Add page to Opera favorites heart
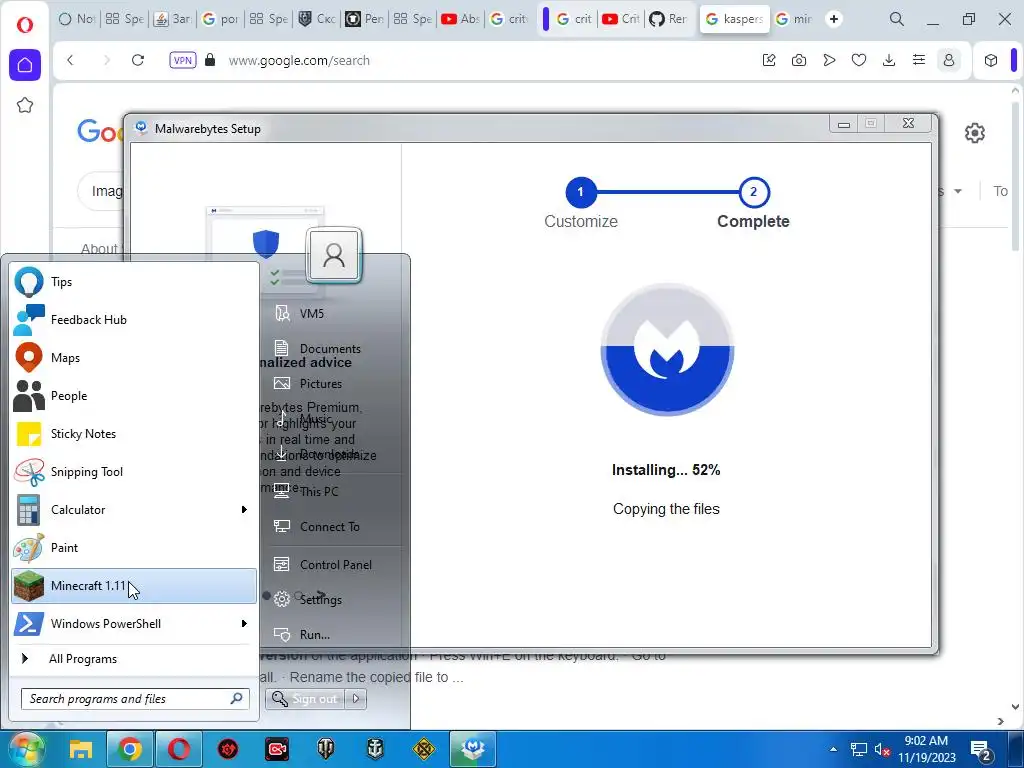 pyautogui.click(x=859, y=60)
